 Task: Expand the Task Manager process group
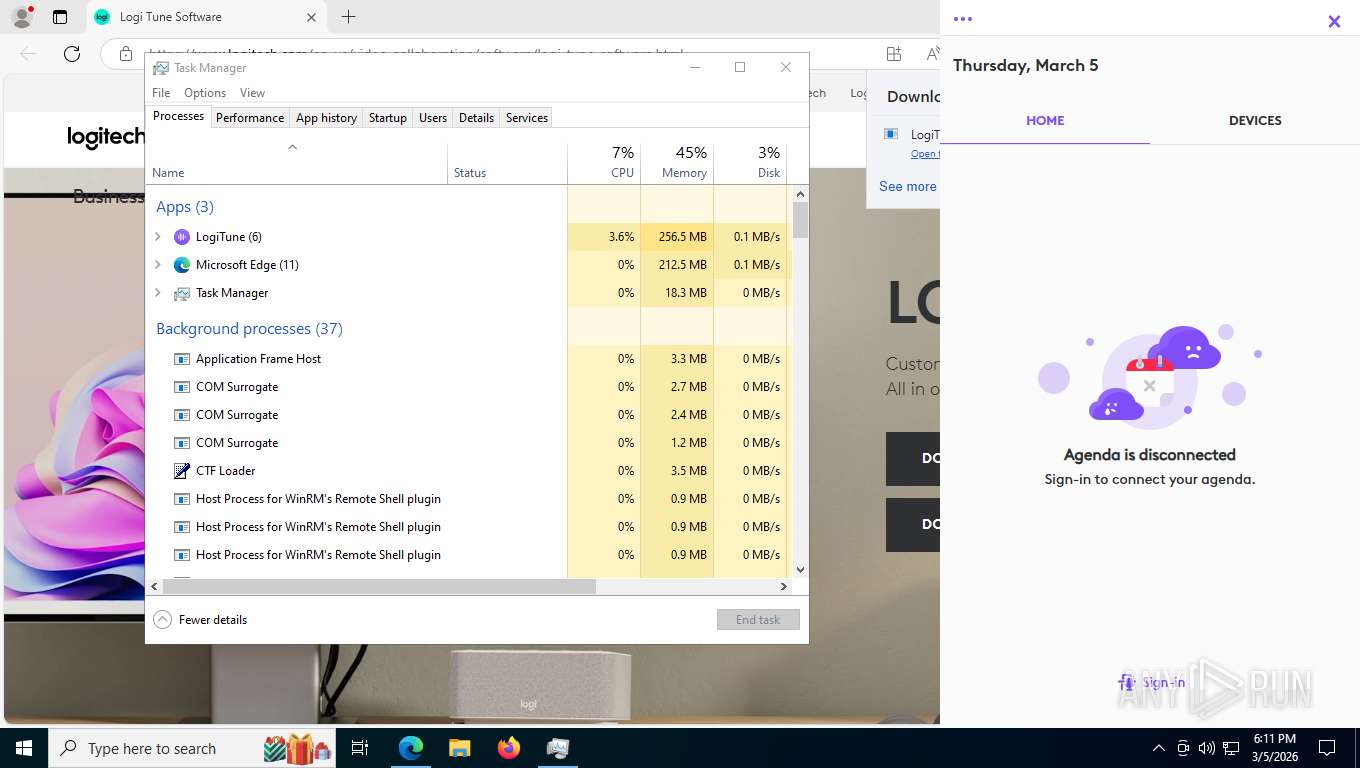tap(157, 293)
